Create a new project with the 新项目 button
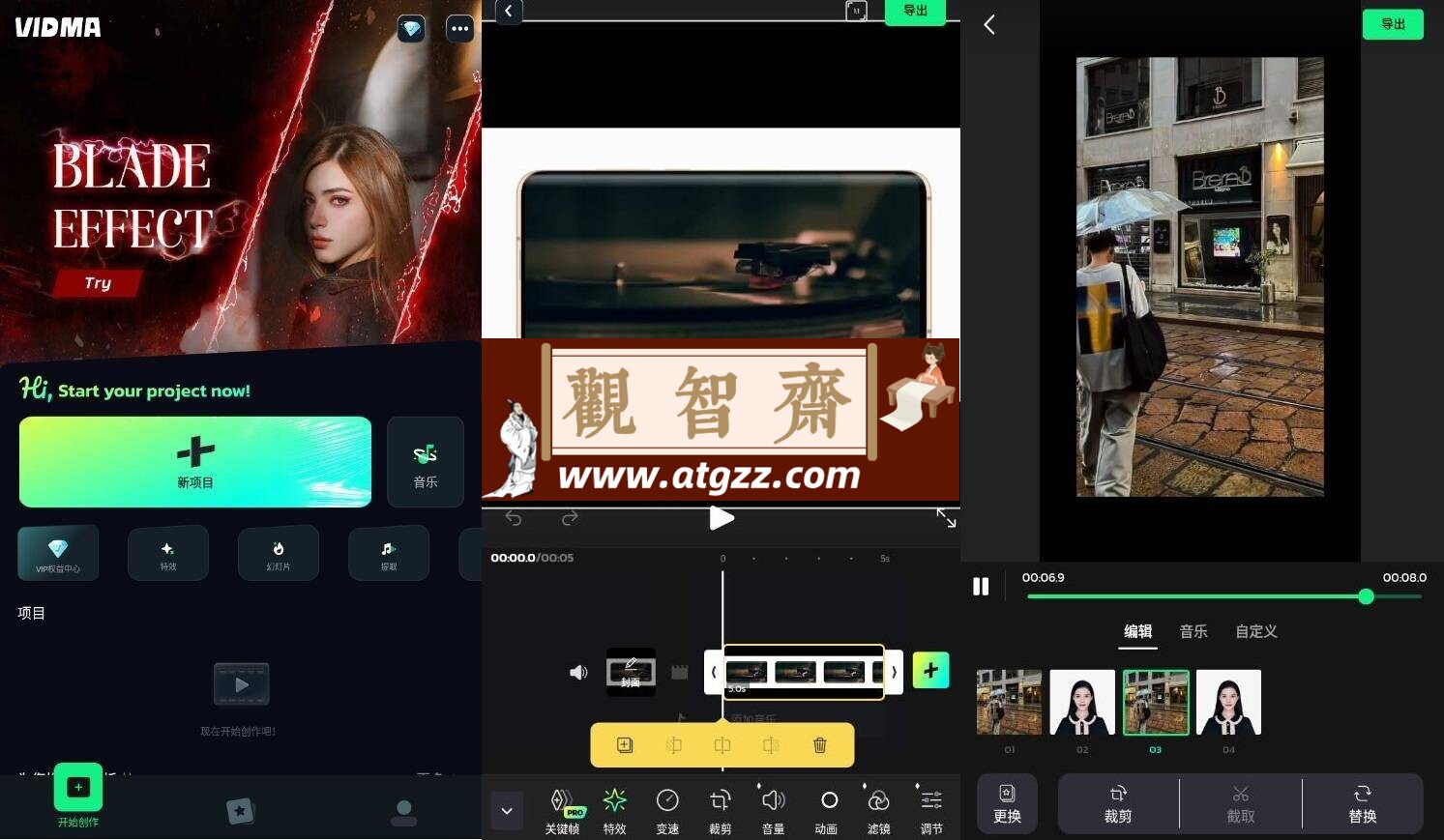 (195, 462)
